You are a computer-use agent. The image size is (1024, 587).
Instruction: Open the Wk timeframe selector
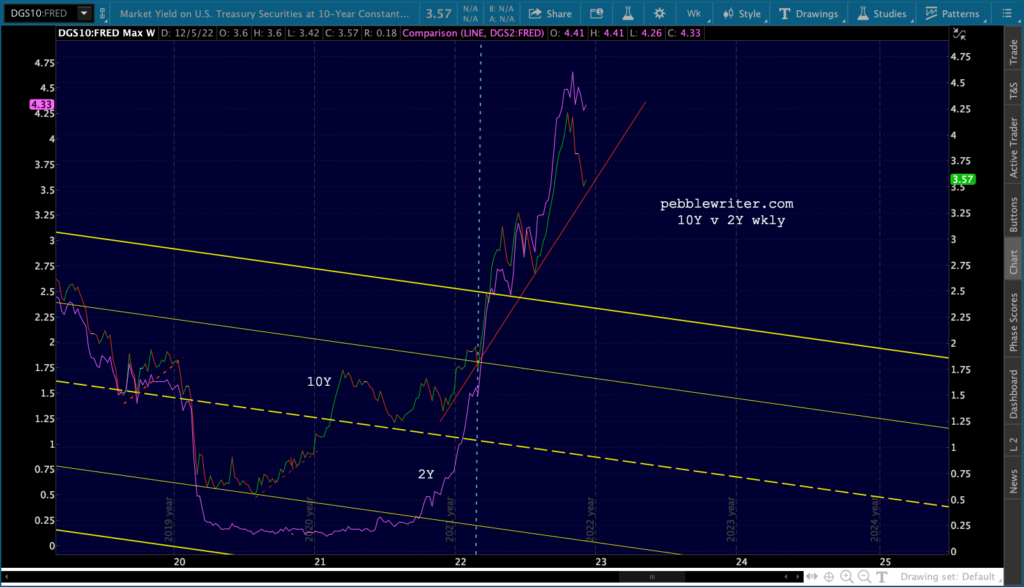click(x=694, y=13)
